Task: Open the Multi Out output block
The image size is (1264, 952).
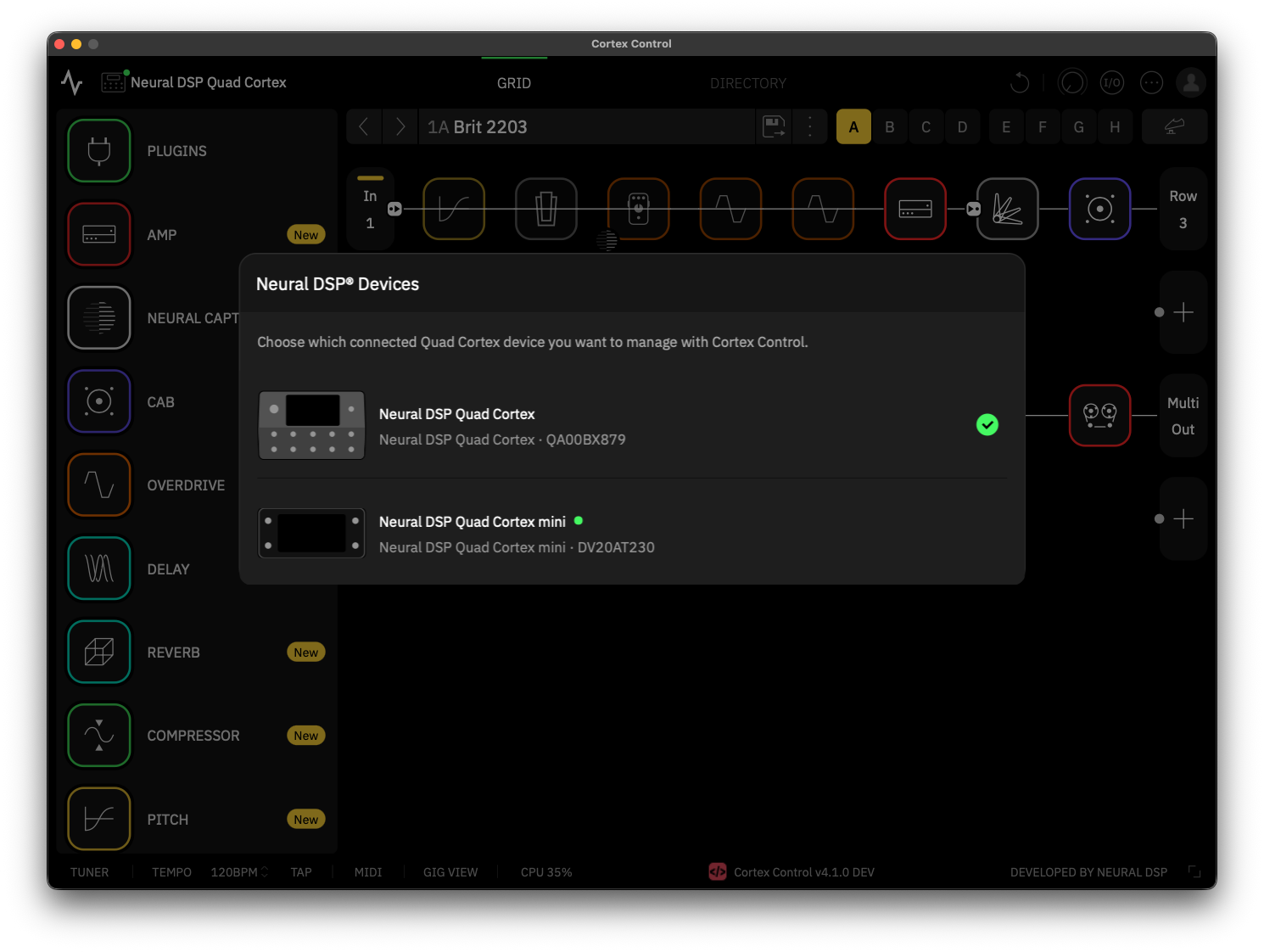Action: (1183, 416)
